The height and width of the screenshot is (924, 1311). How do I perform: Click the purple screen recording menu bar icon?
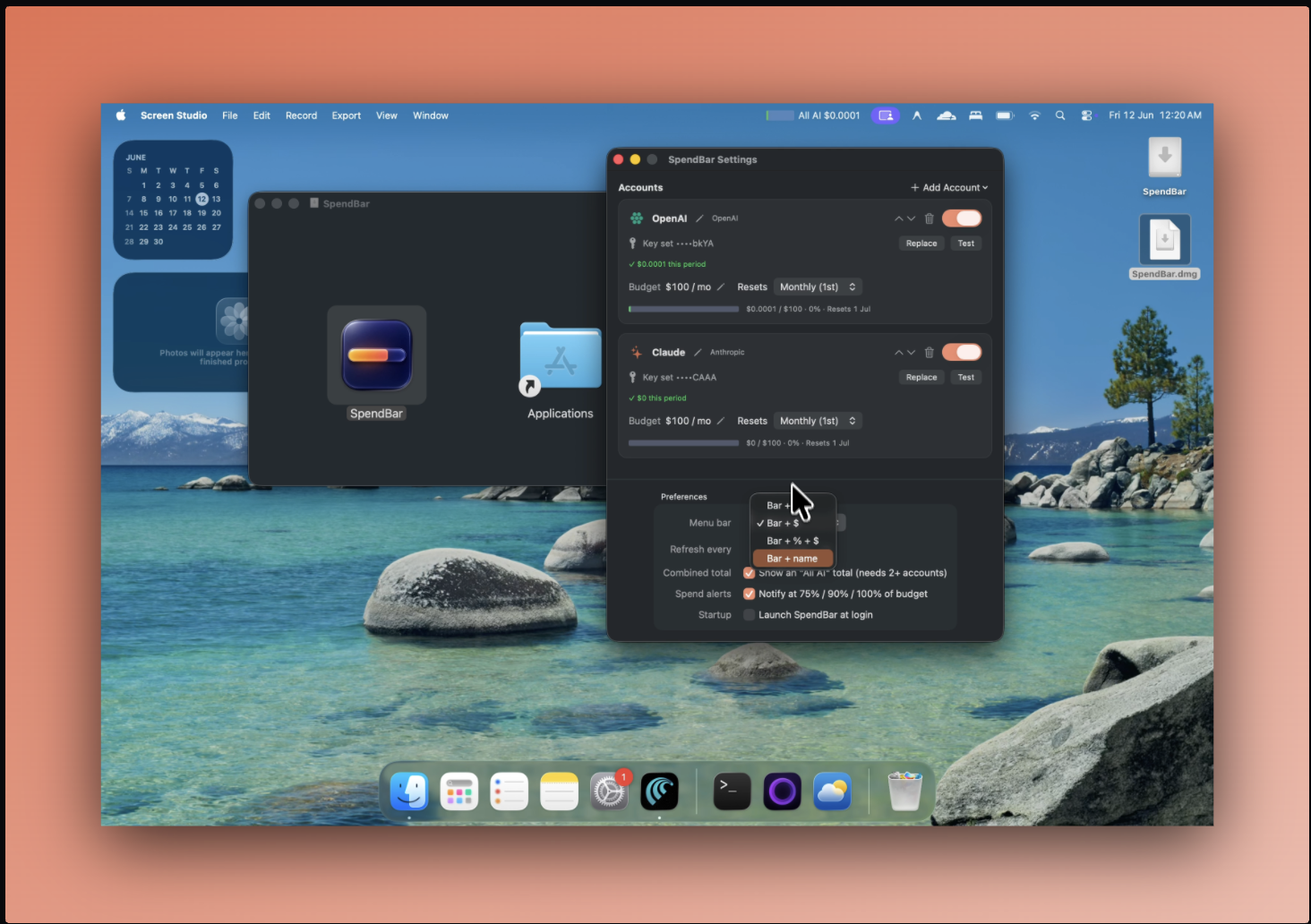click(886, 115)
